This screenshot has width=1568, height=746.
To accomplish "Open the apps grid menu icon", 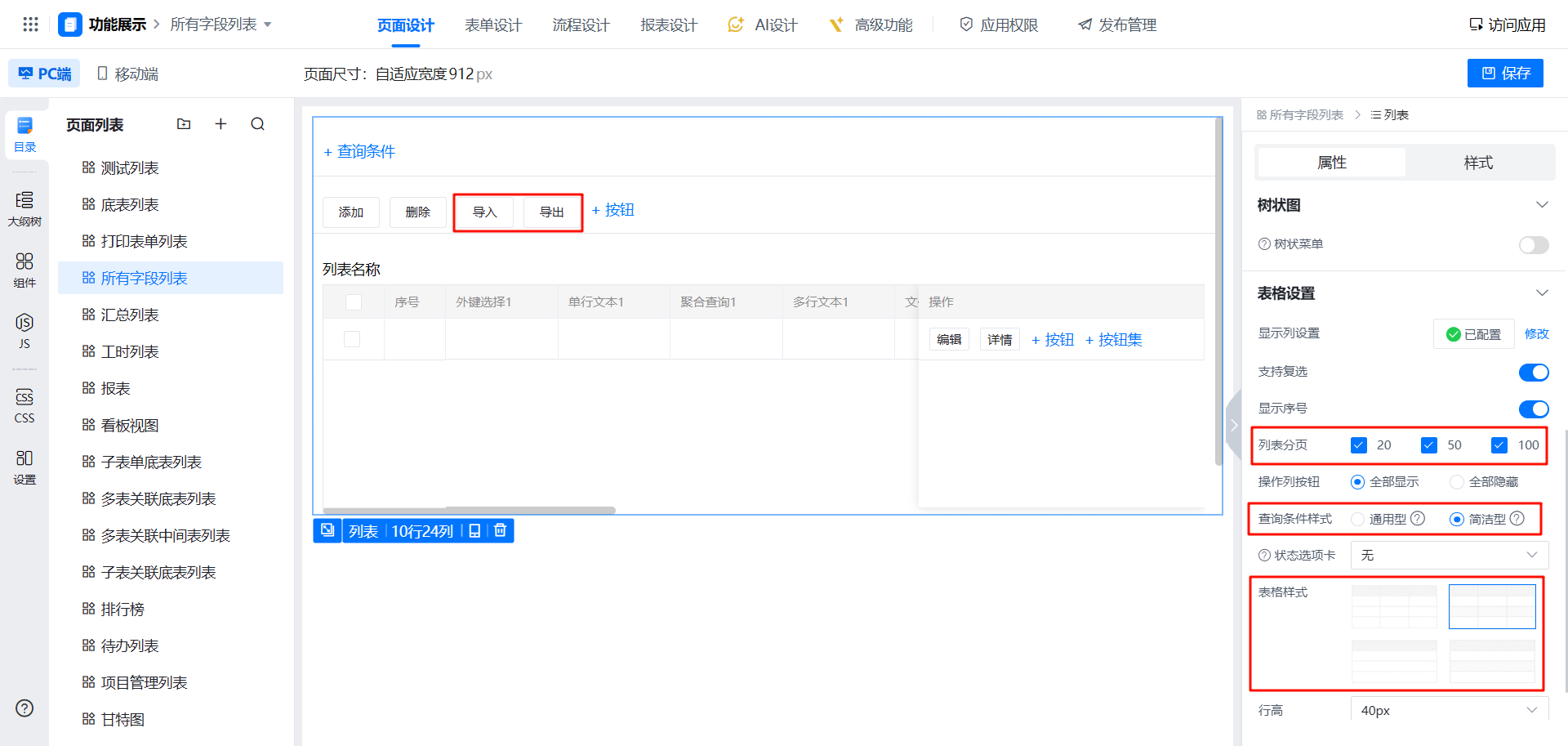I will coord(30,25).
